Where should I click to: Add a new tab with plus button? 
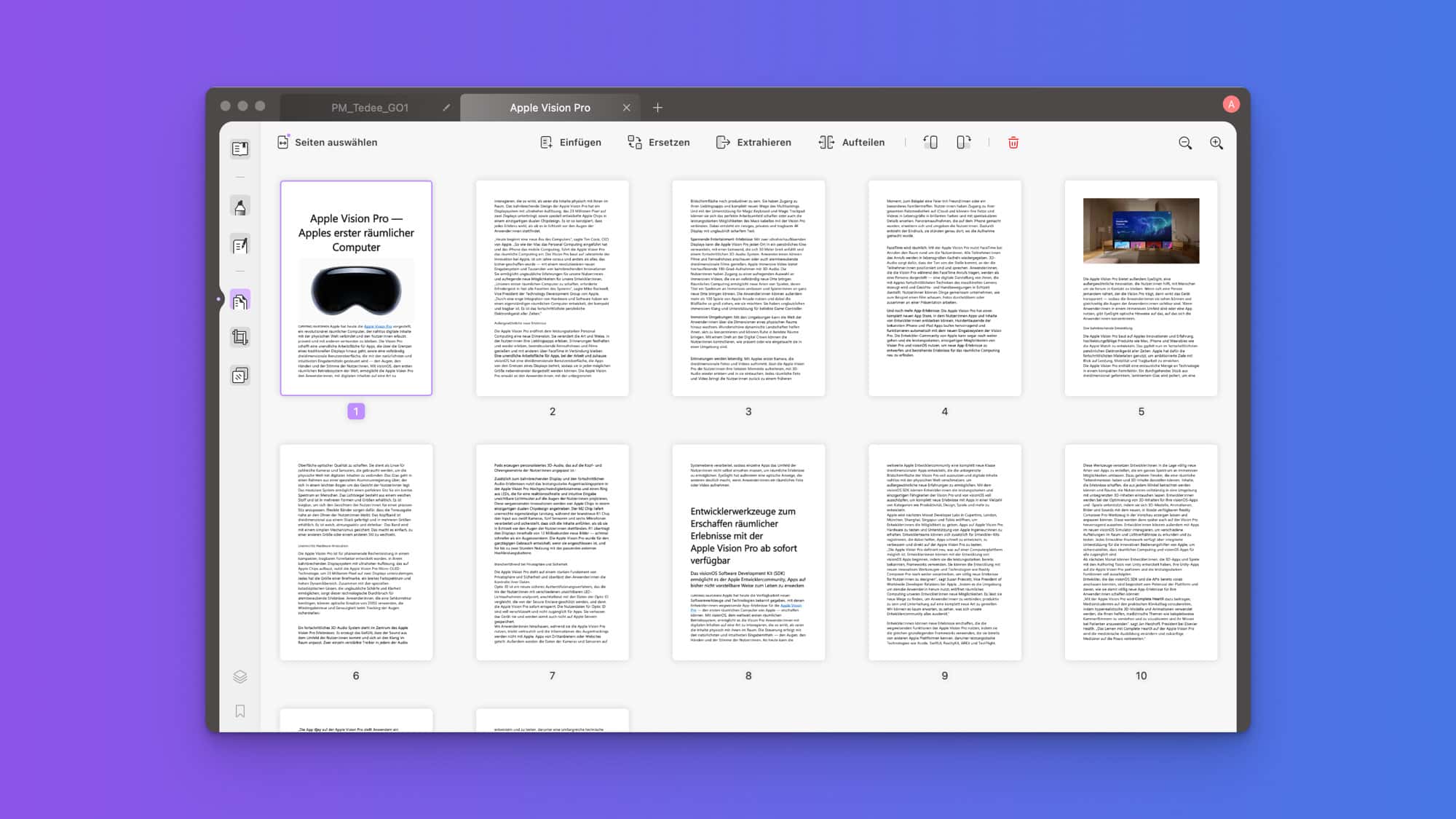[x=657, y=108]
